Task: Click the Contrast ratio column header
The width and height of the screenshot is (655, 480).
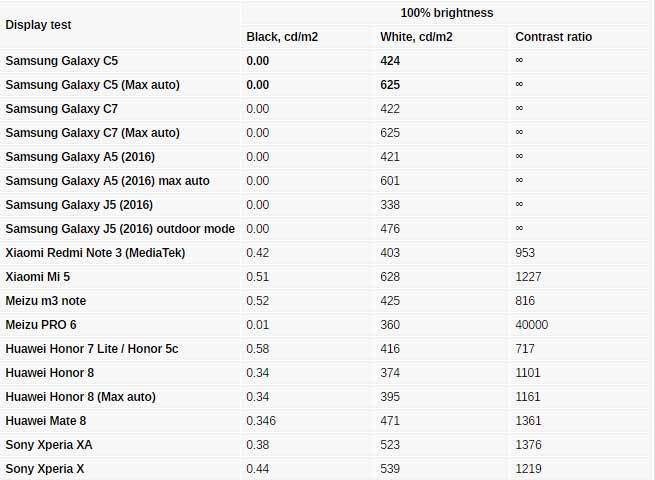Action: [553, 37]
